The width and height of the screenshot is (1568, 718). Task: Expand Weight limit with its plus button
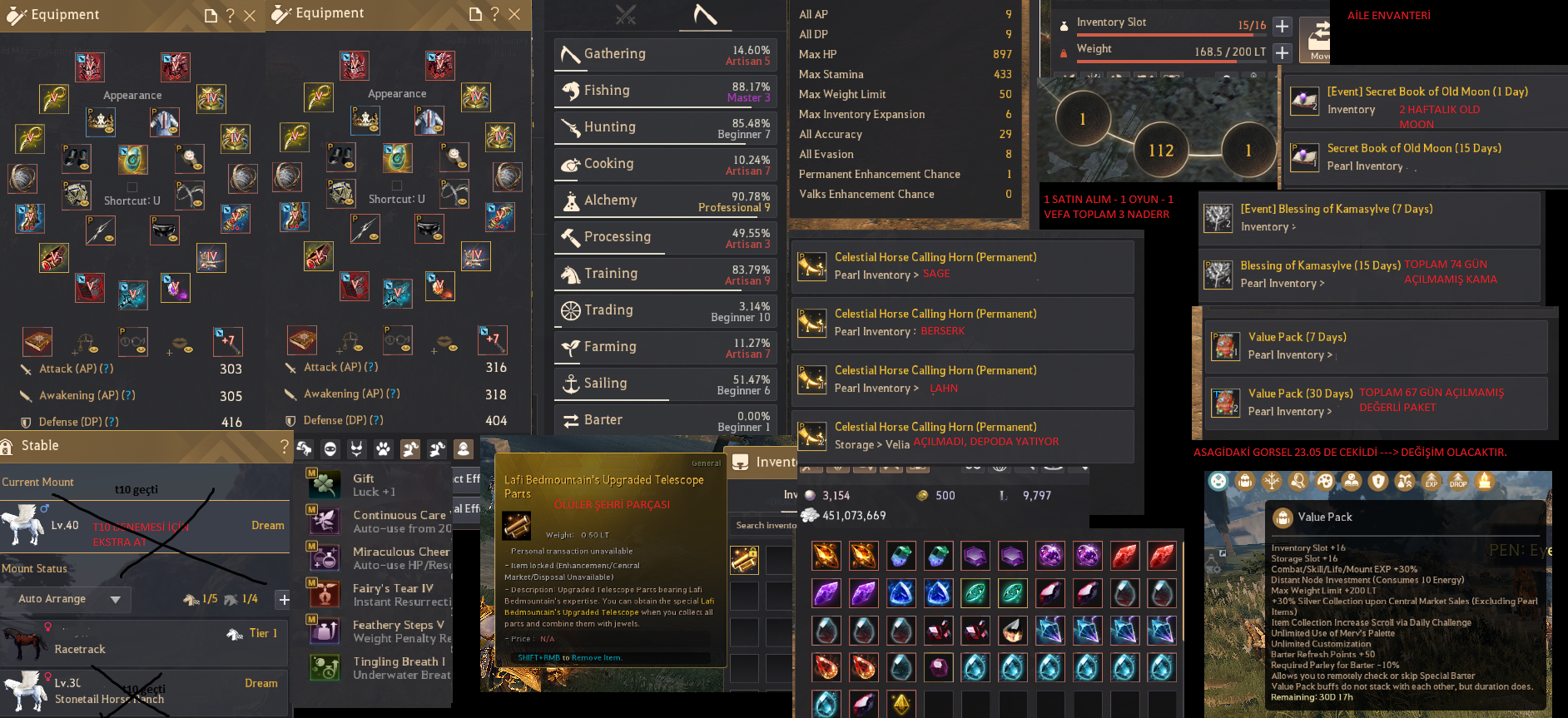(1283, 53)
